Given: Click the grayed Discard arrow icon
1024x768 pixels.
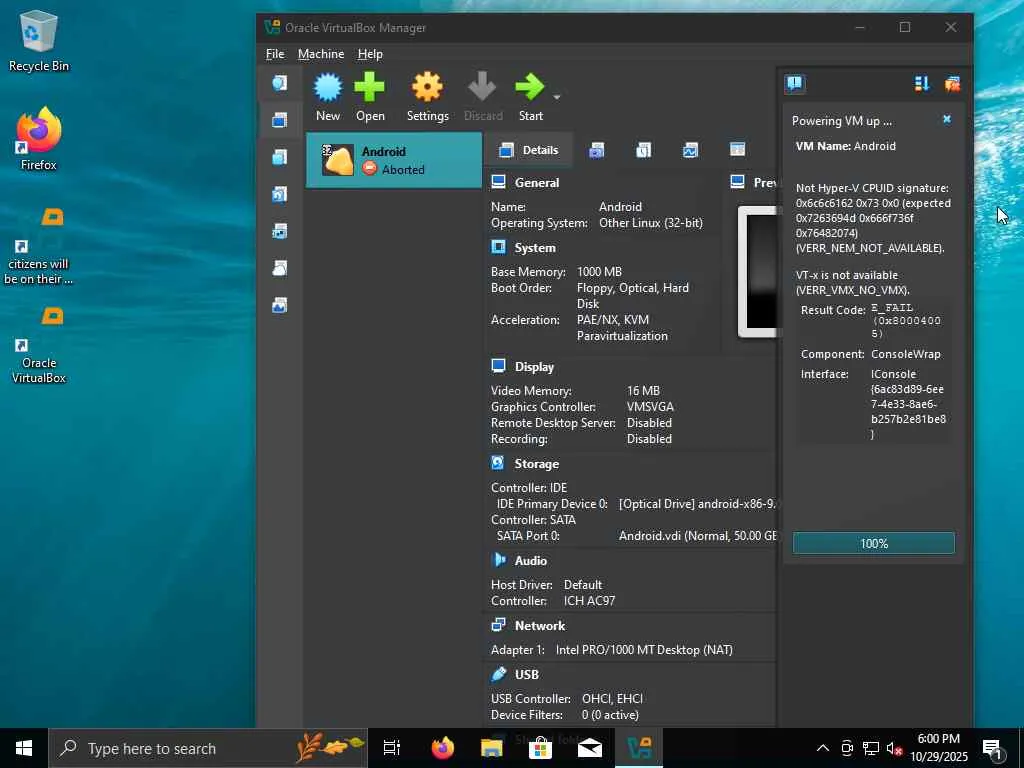Looking at the screenshot, I should (x=483, y=87).
